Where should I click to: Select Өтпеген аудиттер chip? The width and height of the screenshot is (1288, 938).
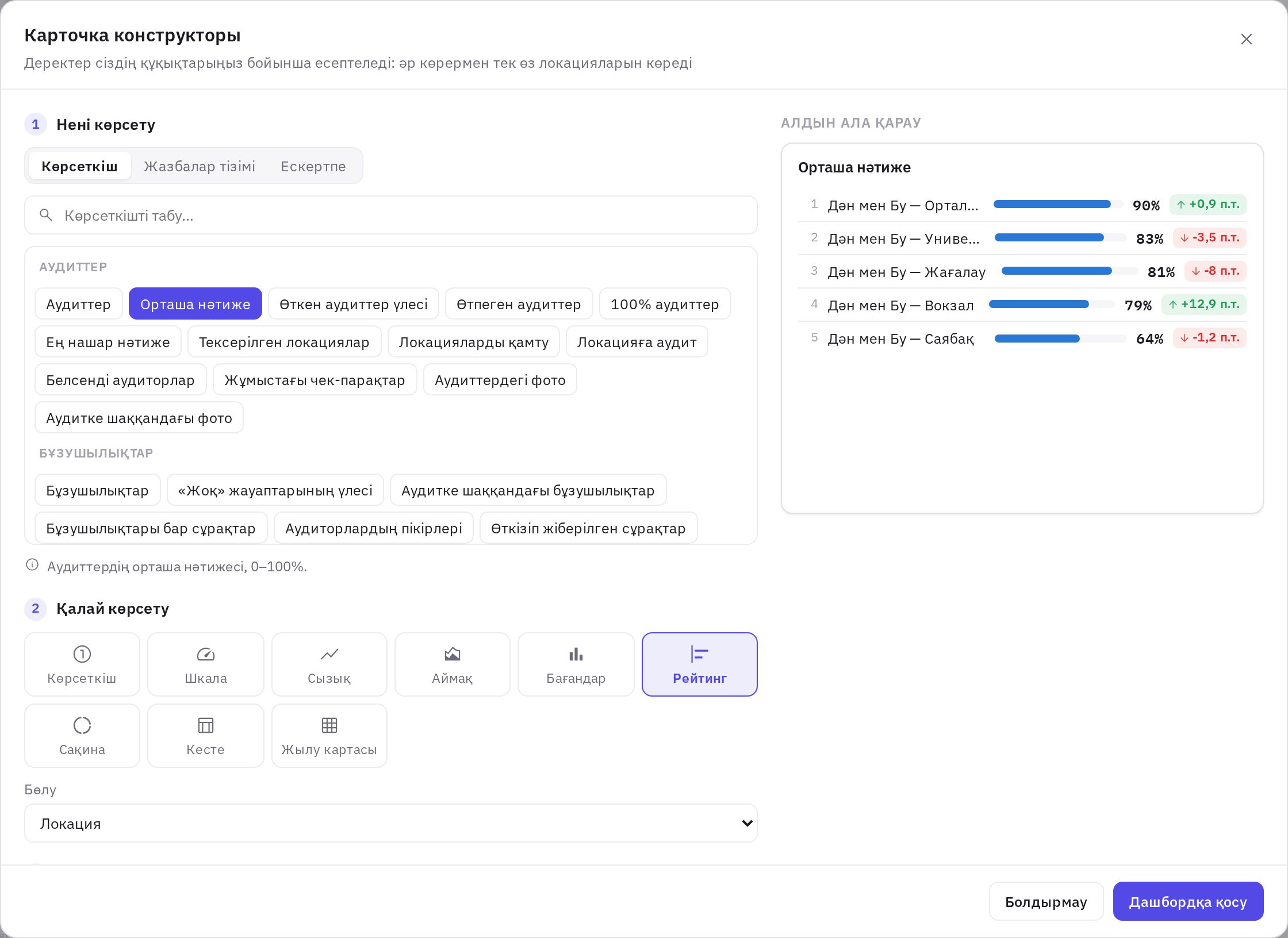(519, 304)
